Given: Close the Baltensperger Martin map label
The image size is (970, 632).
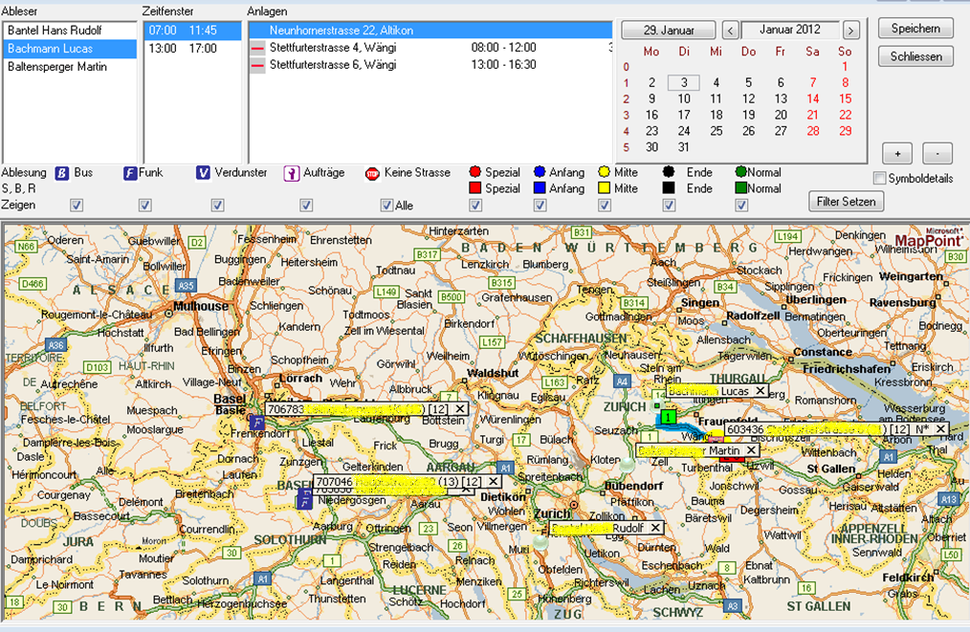Looking at the screenshot, I should [751, 450].
